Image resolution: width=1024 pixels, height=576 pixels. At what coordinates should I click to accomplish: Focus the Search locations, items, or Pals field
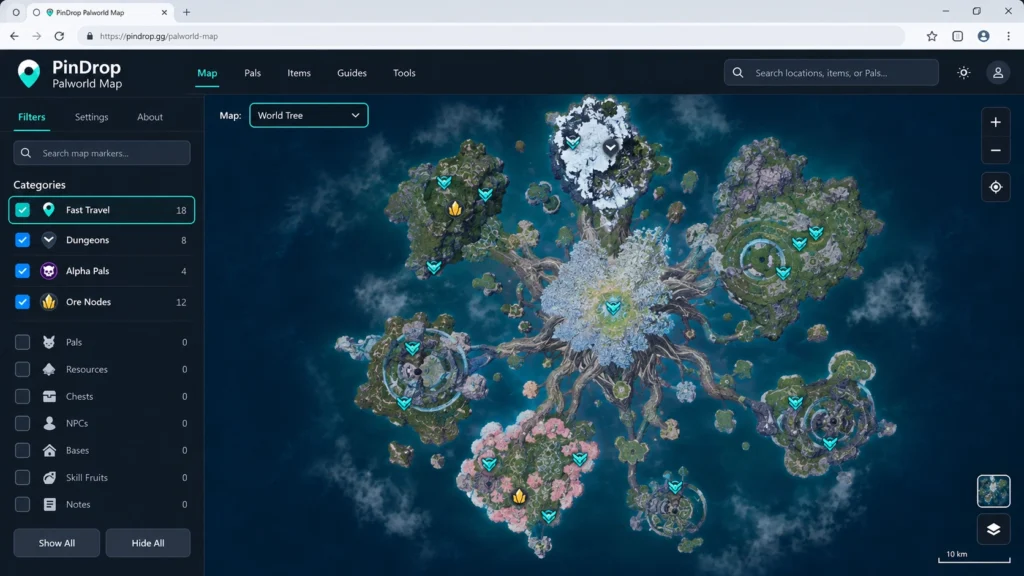[831, 73]
